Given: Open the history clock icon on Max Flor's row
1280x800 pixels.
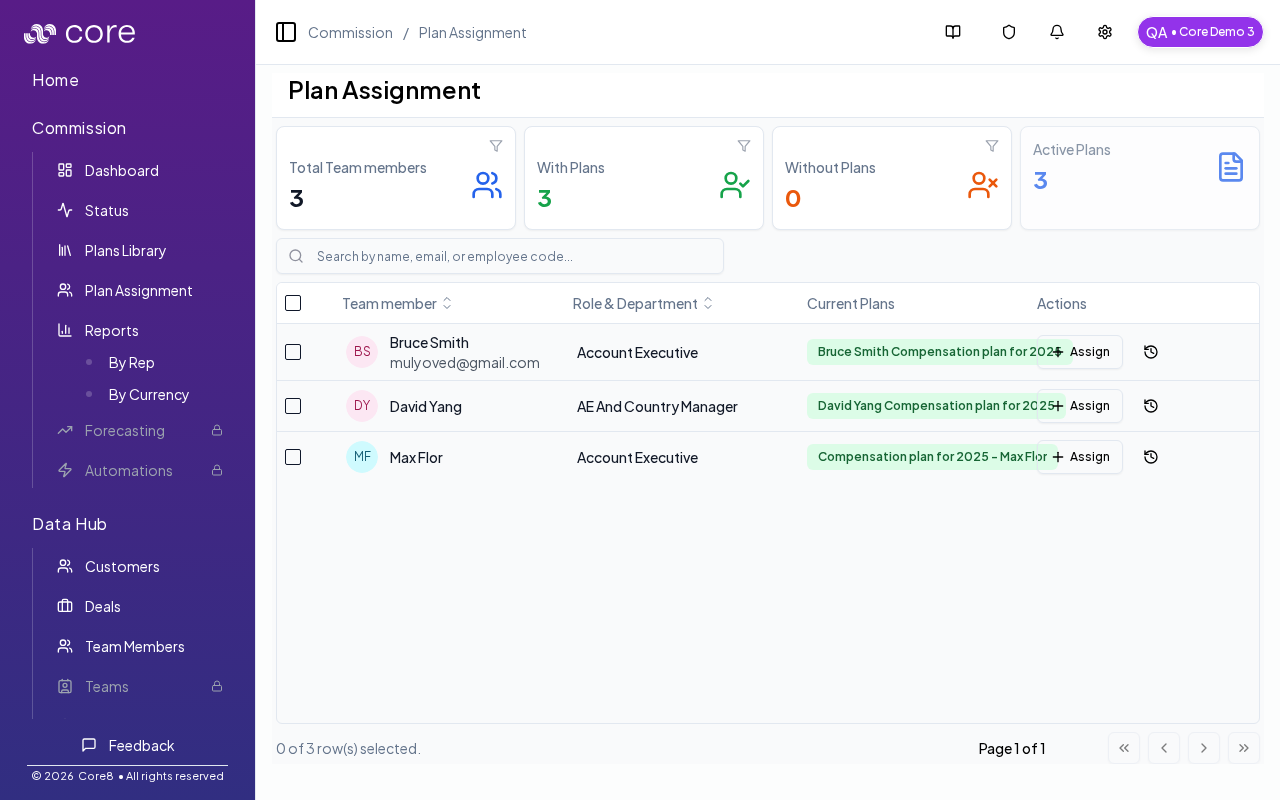Looking at the screenshot, I should (x=1151, y=457).
